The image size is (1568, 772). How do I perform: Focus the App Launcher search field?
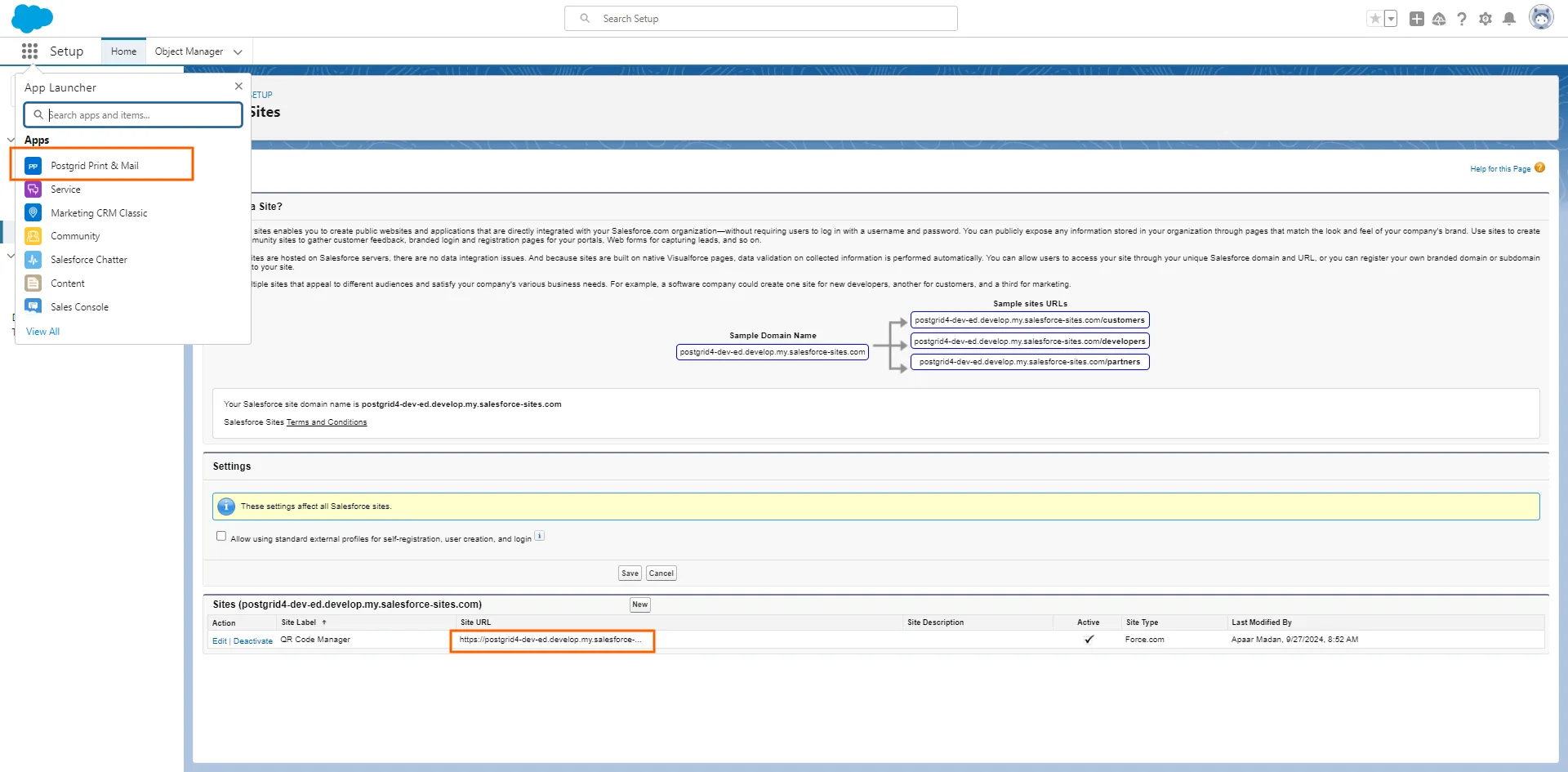[x=139, y=115]
